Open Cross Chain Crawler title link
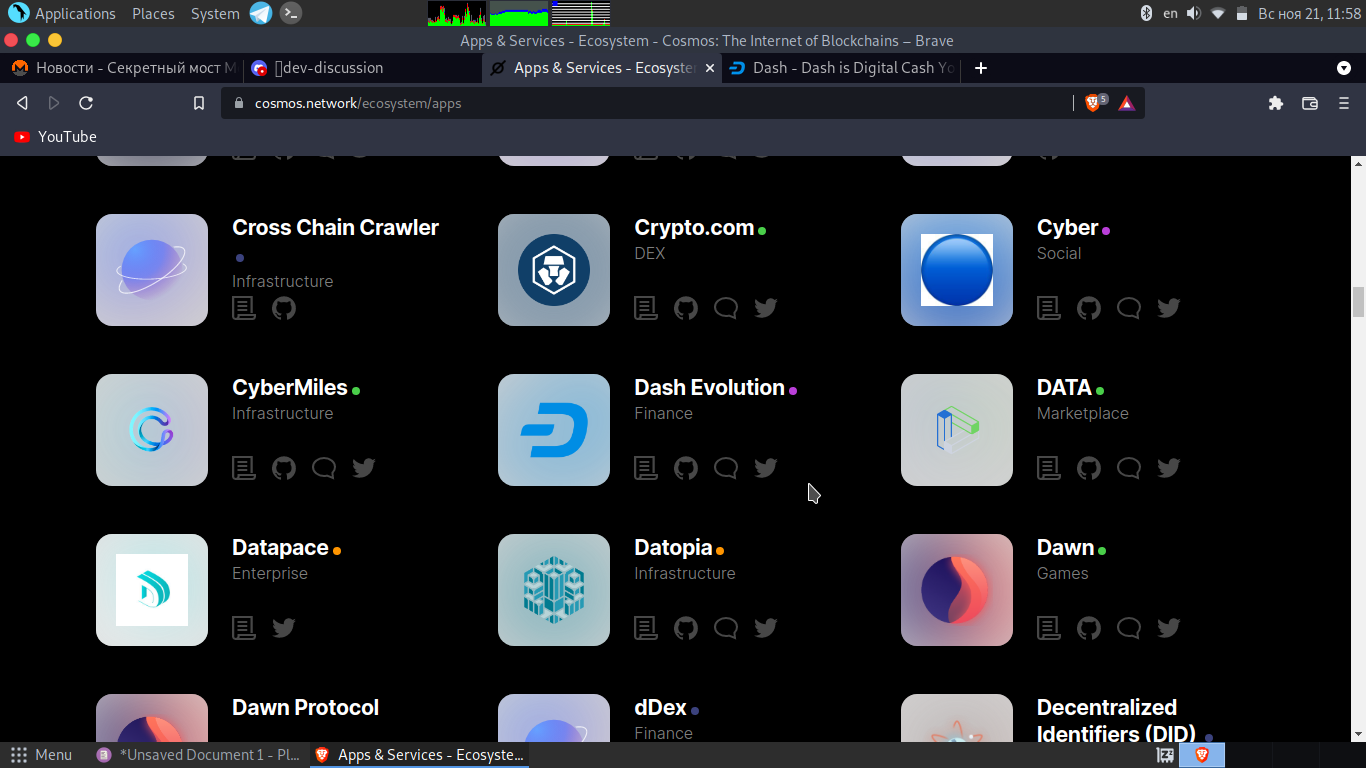 (x=335, y=227)
